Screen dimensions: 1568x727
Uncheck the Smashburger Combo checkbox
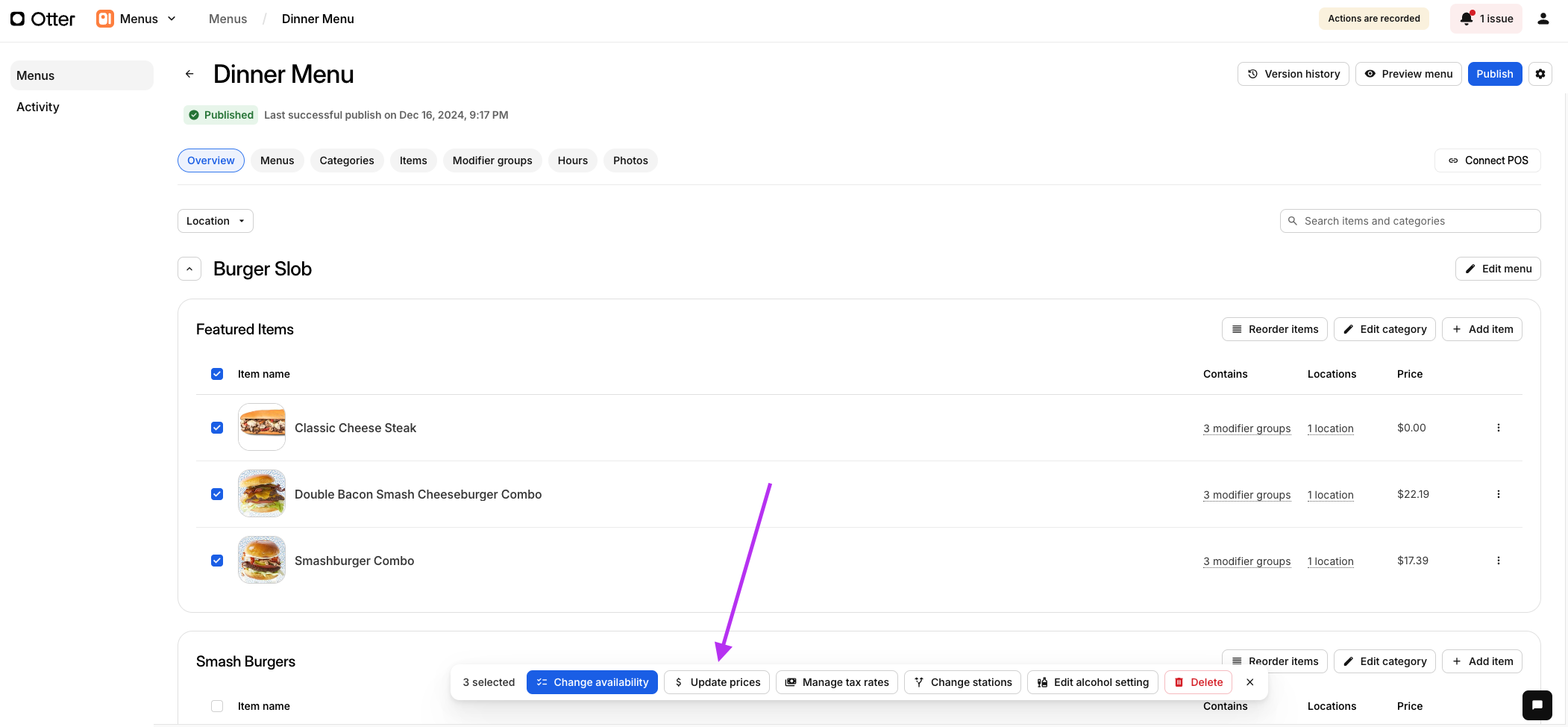tap(217, 561)
